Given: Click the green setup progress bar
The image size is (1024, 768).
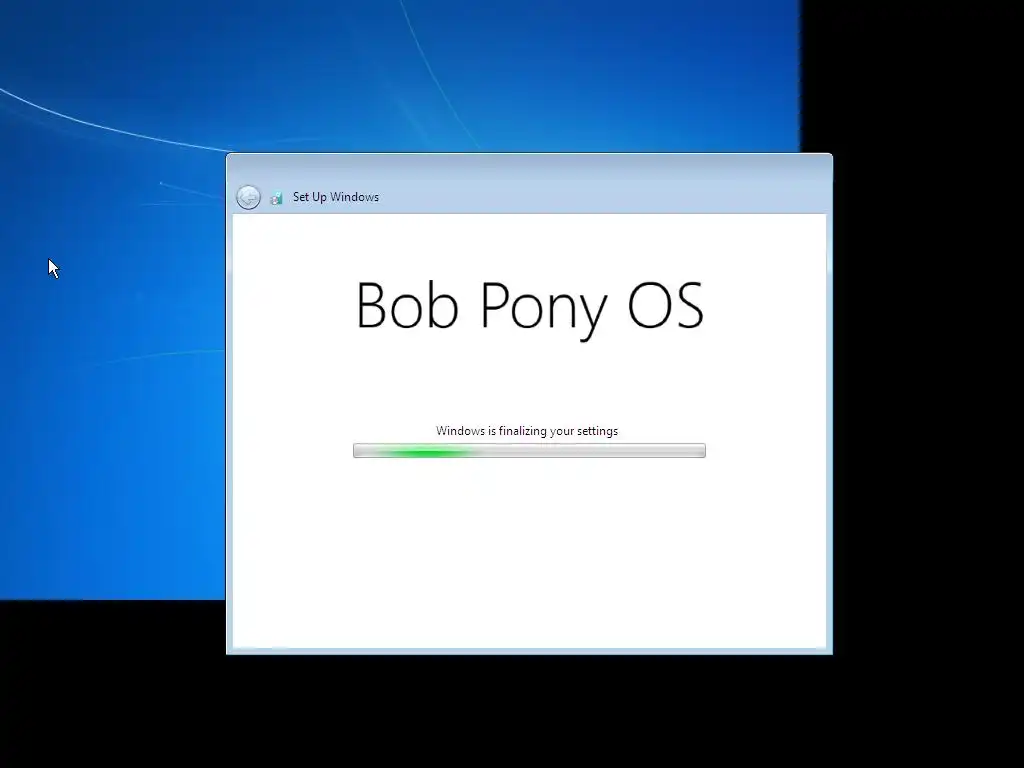Looking at the screenshot, I should pyautogui.click(x=529, y=451).
